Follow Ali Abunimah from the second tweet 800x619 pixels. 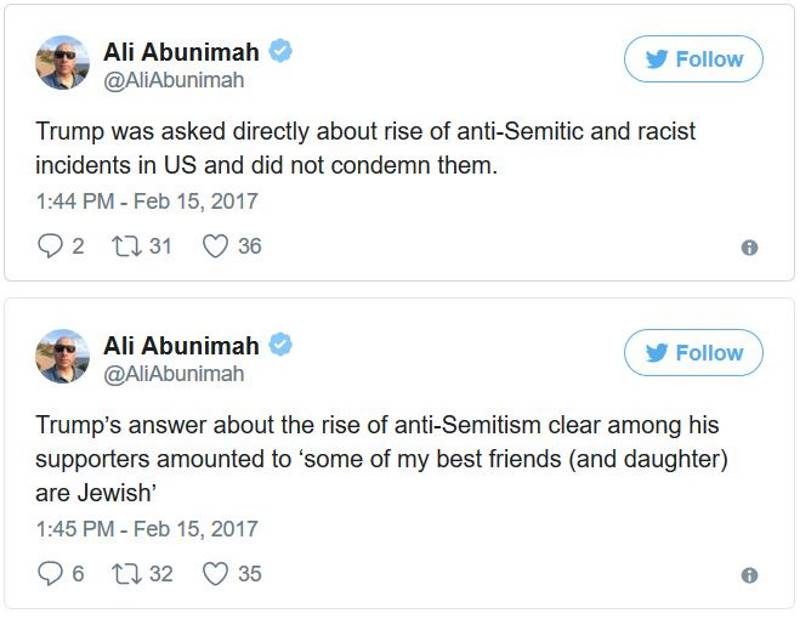click(693, 353)
